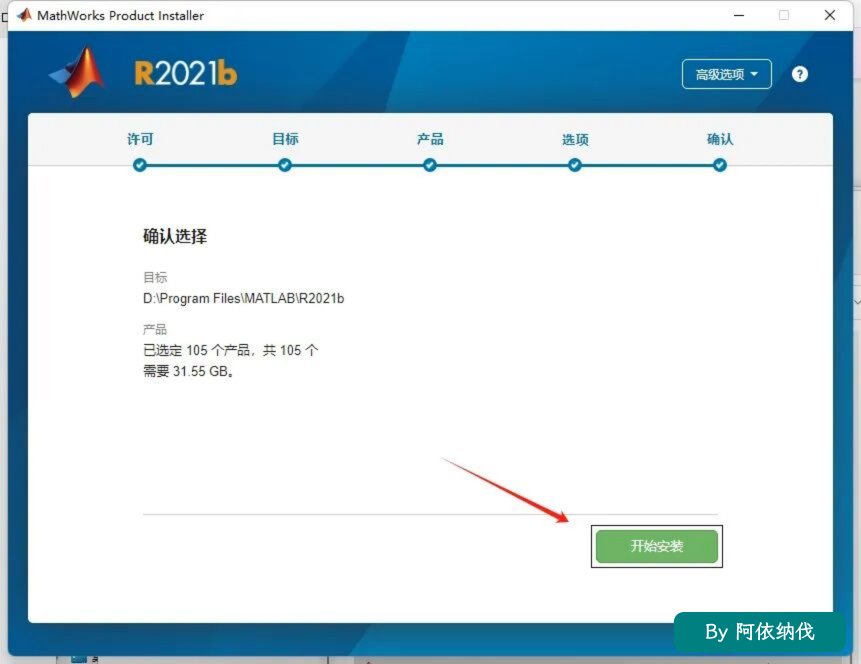
Task: Click the R2021b release title
Action: [x=186, y=74]
